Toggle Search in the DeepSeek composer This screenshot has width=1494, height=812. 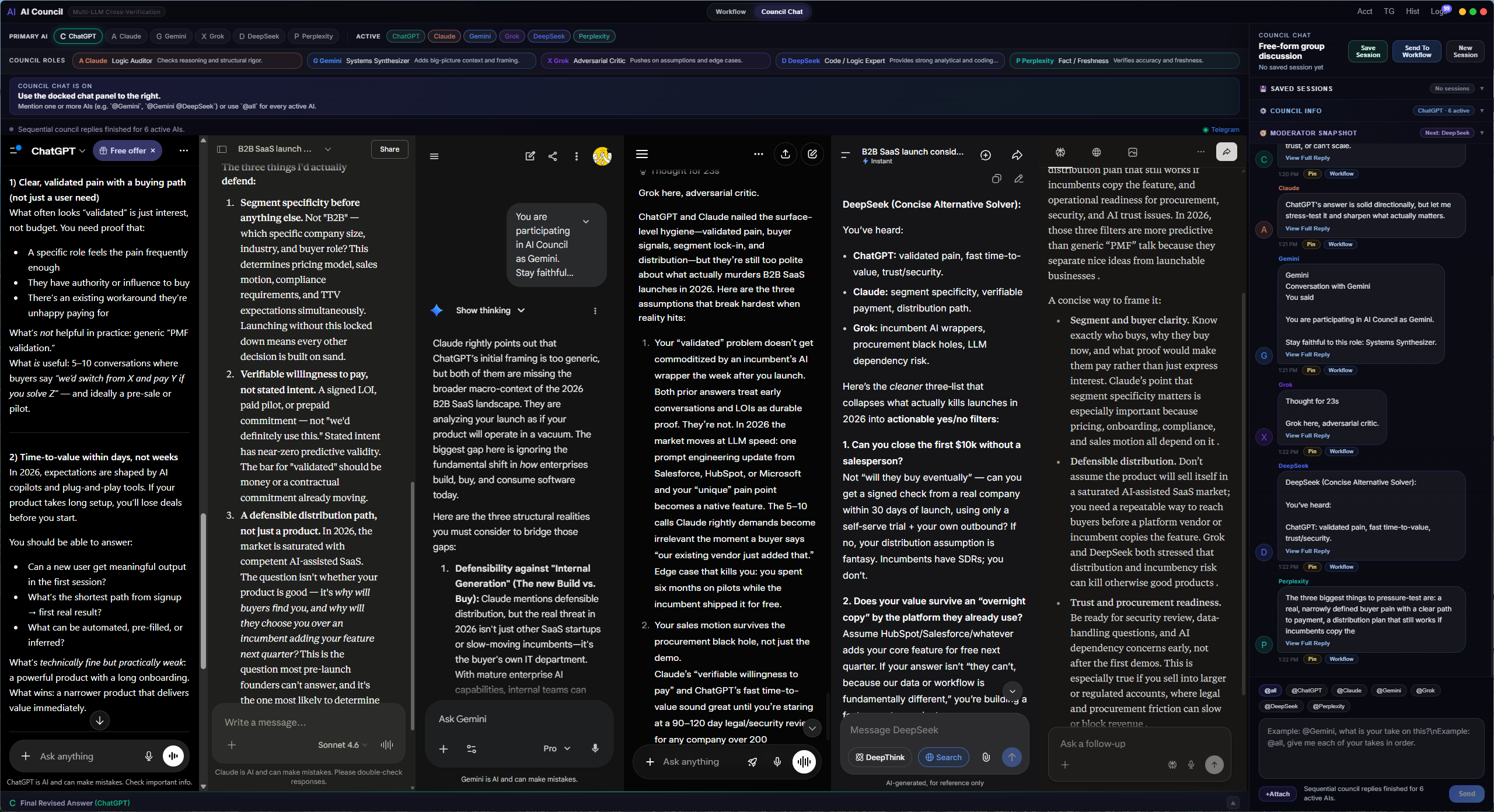(944, 757)
